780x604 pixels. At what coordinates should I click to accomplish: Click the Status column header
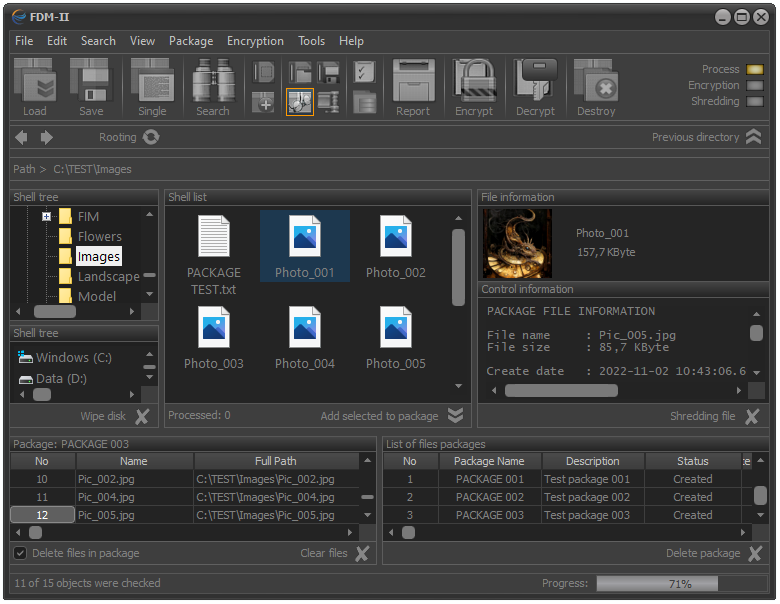(692, 461)
